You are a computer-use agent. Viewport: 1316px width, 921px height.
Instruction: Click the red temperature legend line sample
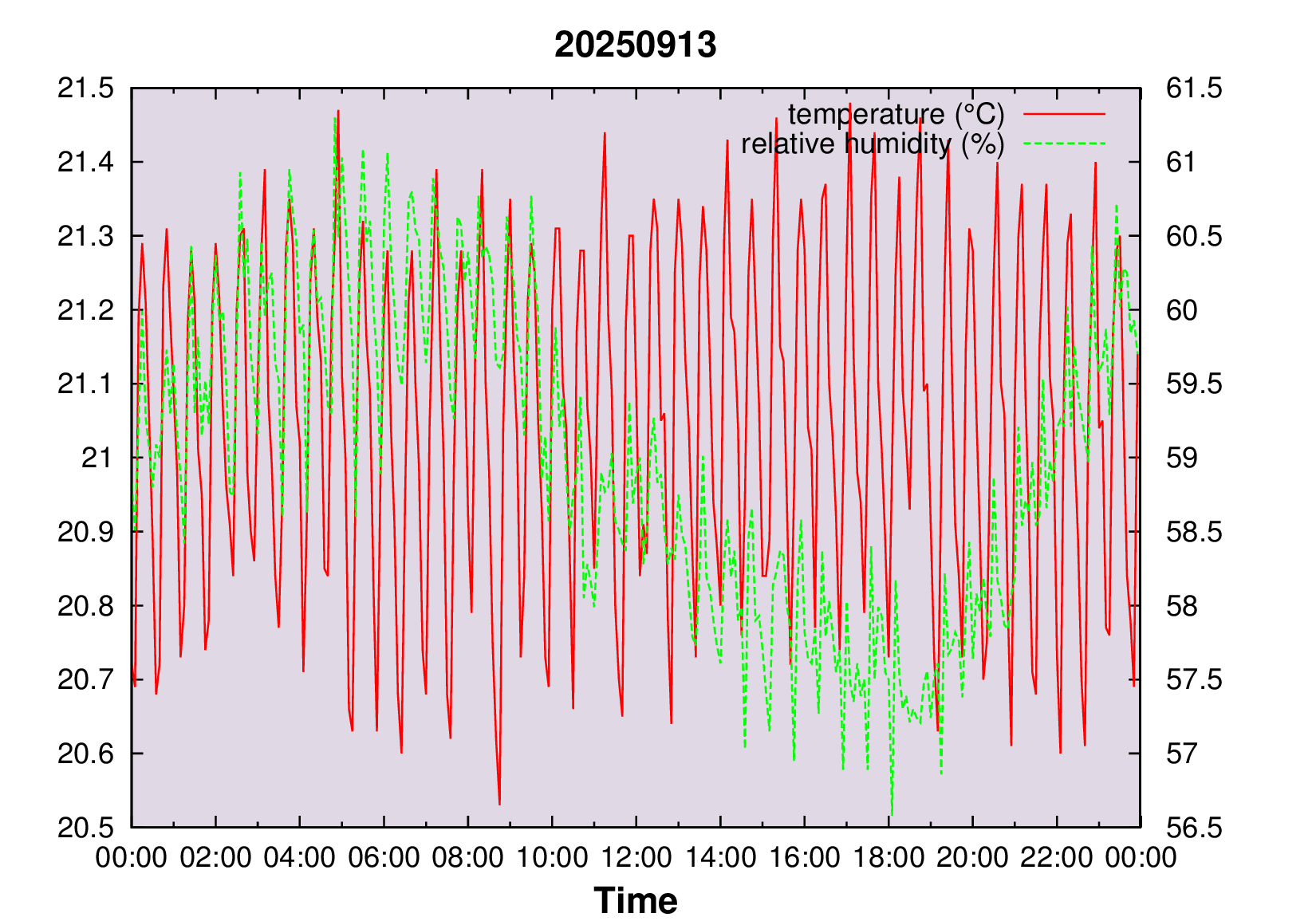pos(1064,114)
